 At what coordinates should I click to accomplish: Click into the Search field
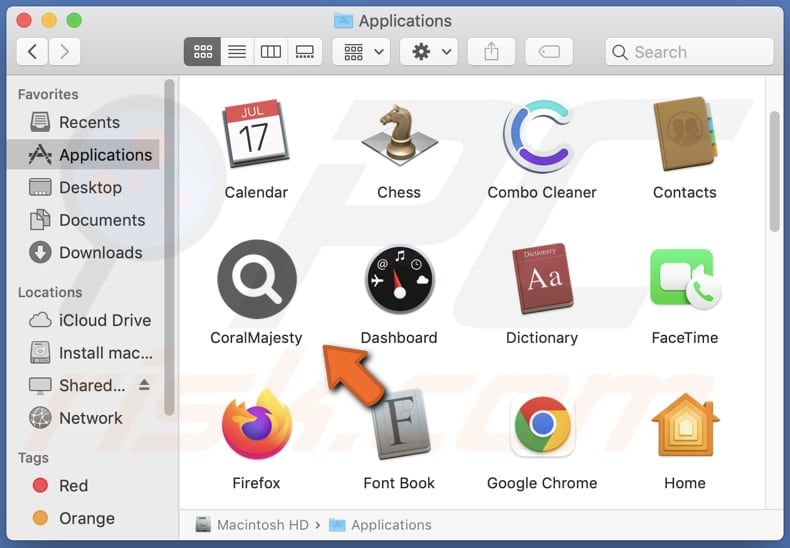[689, 51]
